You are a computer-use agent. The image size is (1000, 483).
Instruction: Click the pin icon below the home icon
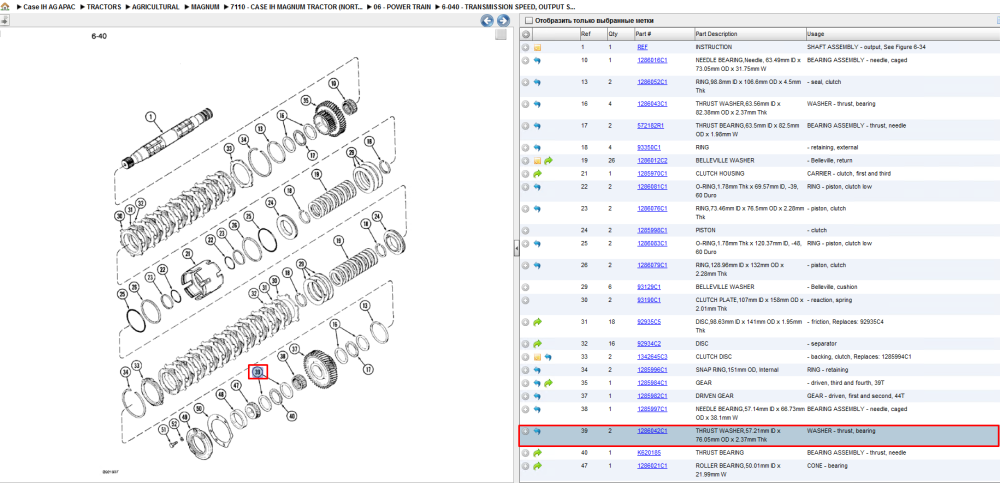coord(4,20)
